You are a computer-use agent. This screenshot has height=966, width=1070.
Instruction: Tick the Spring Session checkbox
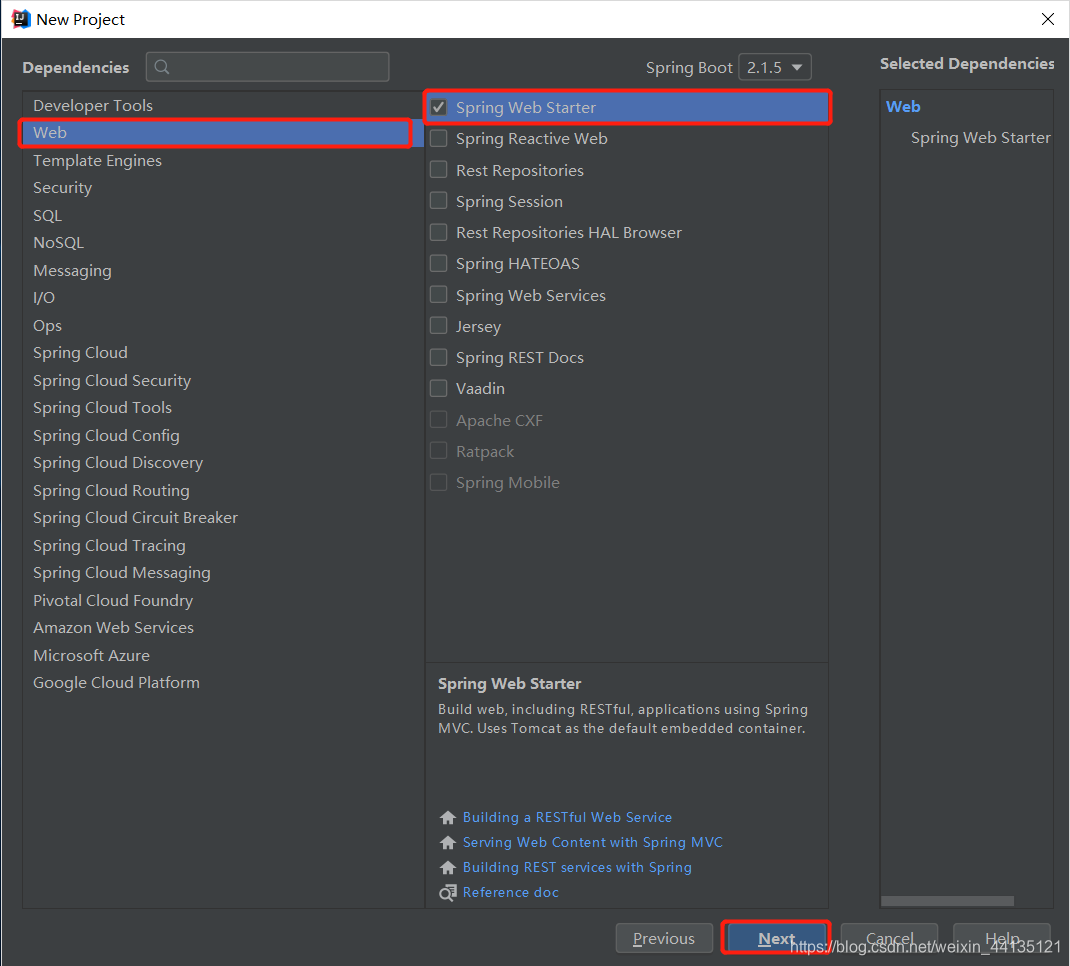click(x=439, y=201)
